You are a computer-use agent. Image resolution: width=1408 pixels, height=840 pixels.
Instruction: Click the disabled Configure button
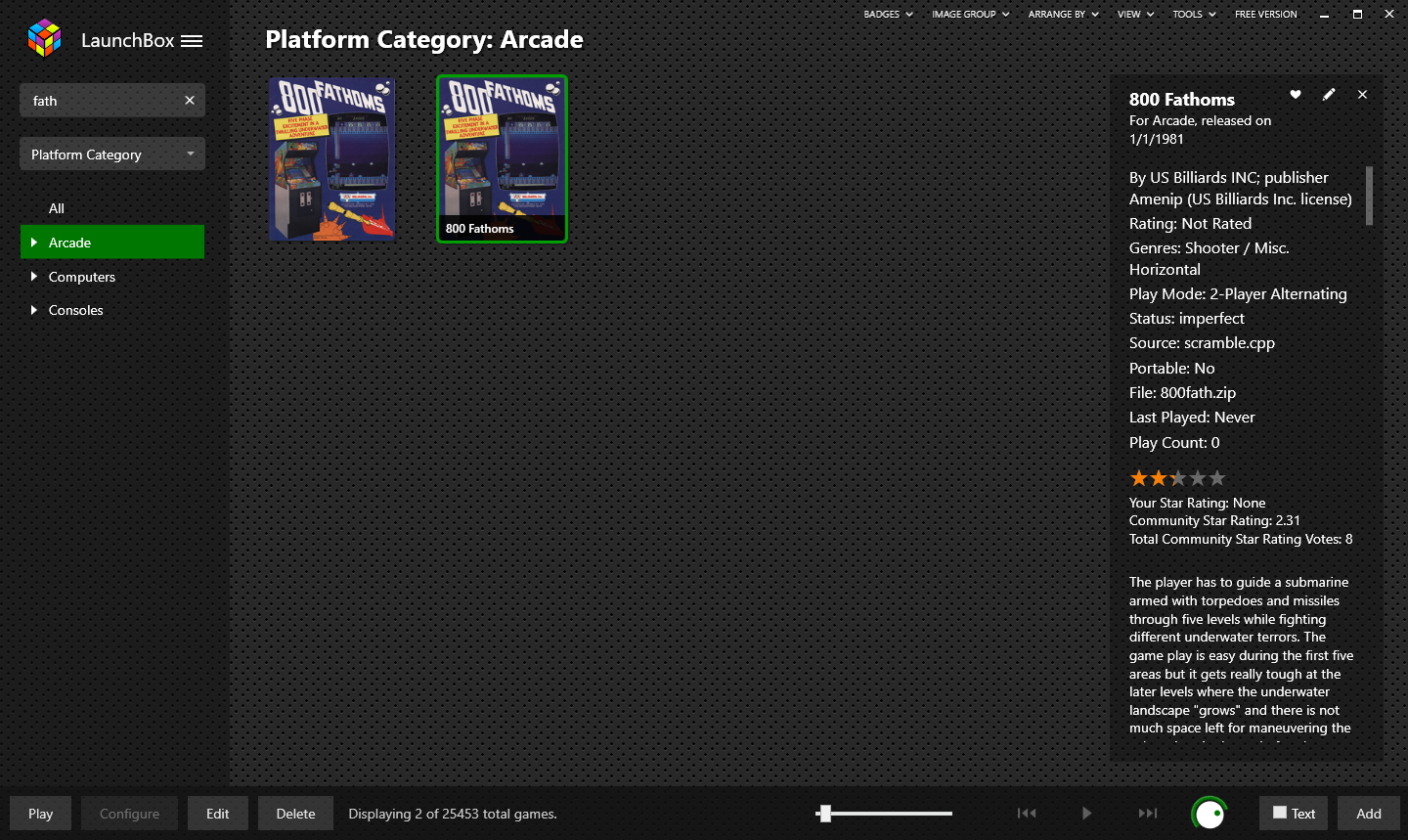coord(129,814)
